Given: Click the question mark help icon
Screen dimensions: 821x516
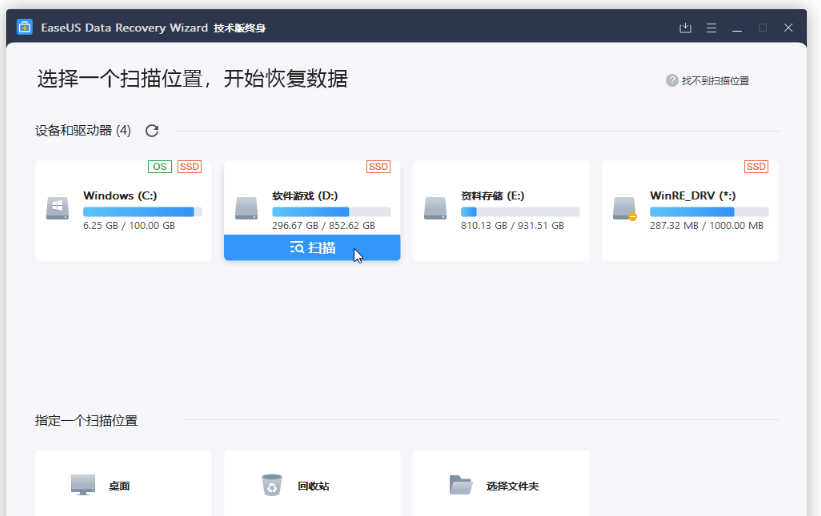Looking at the screenshot, I should tap(672, 81).
